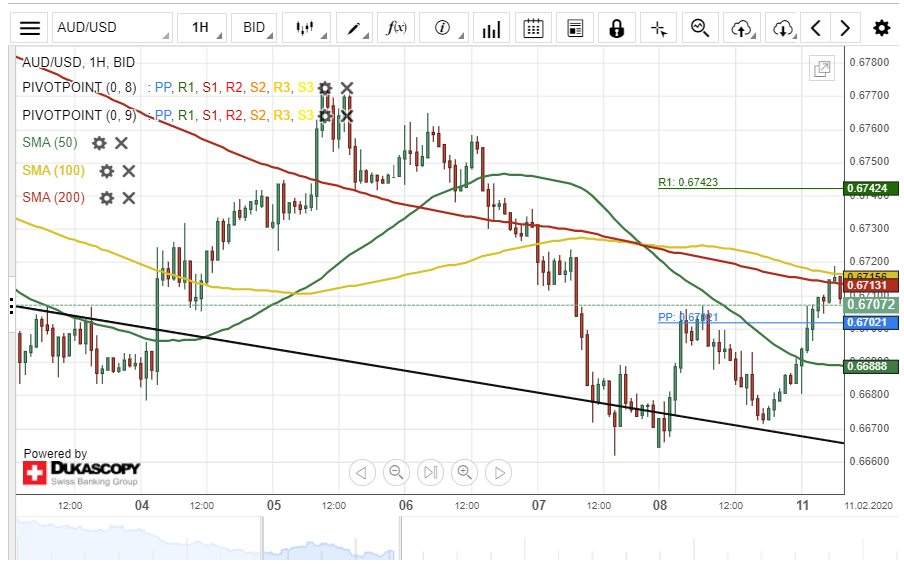The height and width of the screenshot is (568, 904).
Task: Click the cloud download load icon
Action: coord(782,28)
